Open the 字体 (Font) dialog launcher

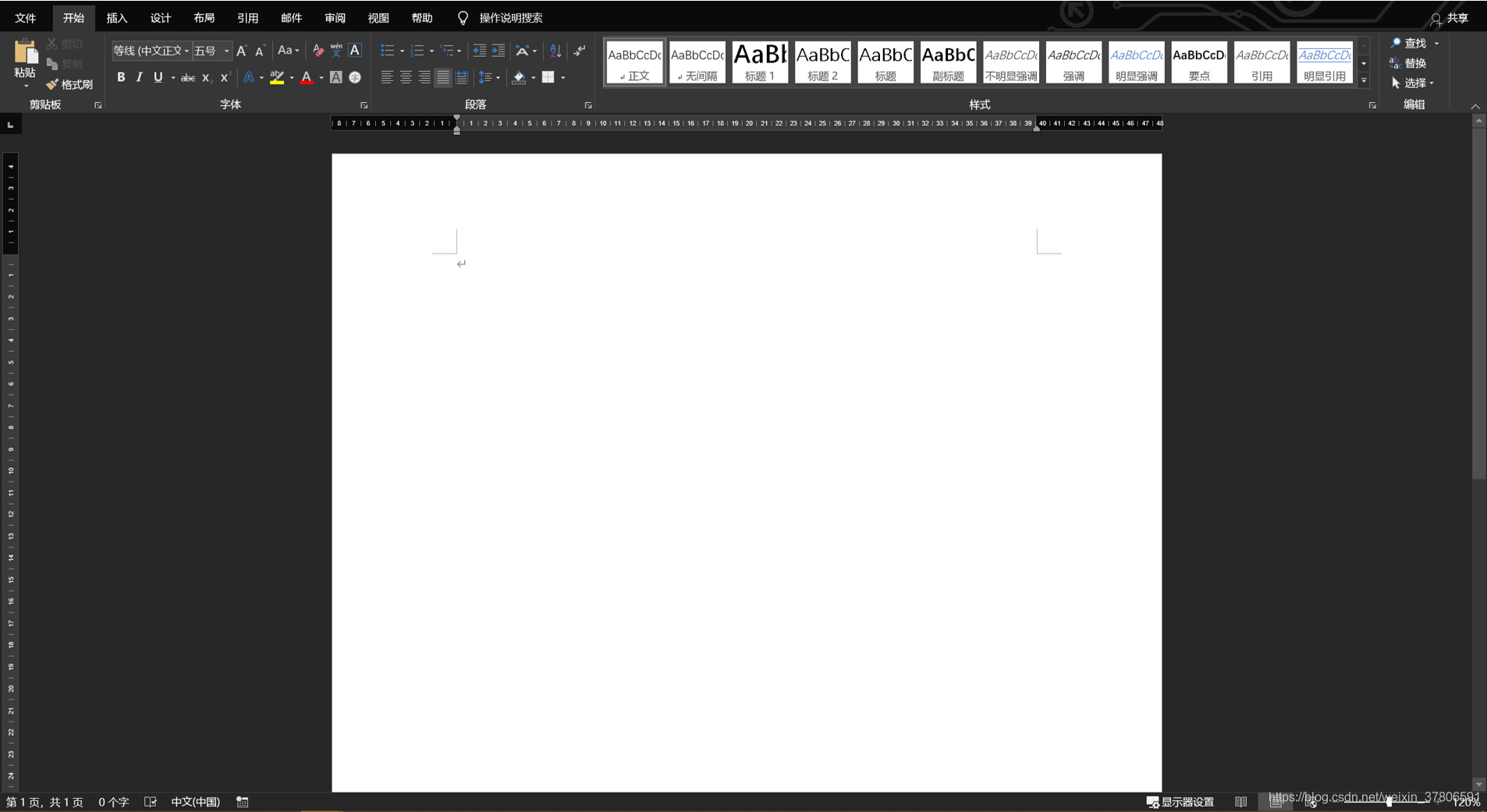pos(364,105)
